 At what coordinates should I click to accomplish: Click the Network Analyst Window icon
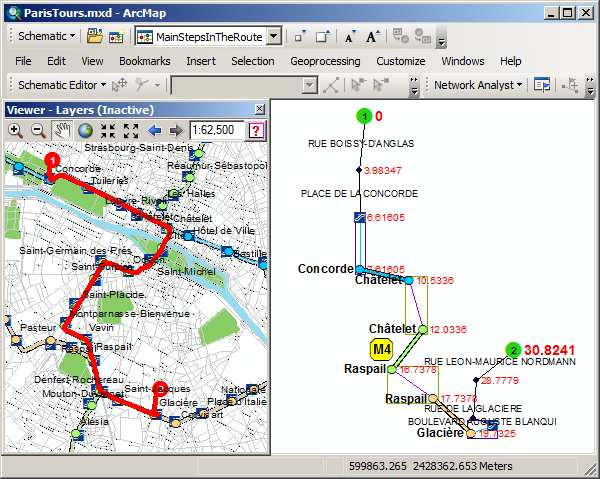541,85
